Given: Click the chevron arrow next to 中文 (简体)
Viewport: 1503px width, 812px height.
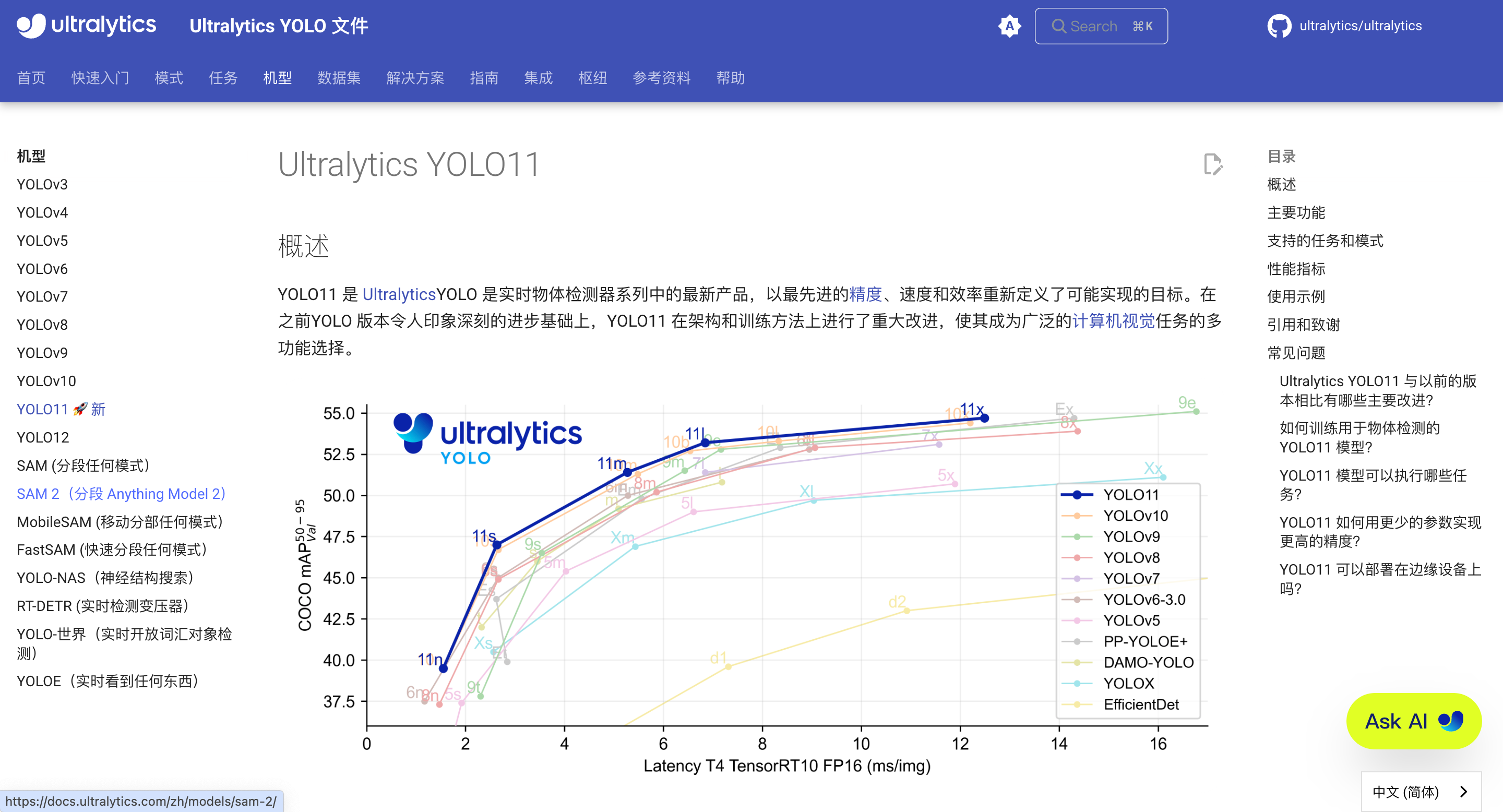Looking at the screenshot, I should tap(1463, 792).
